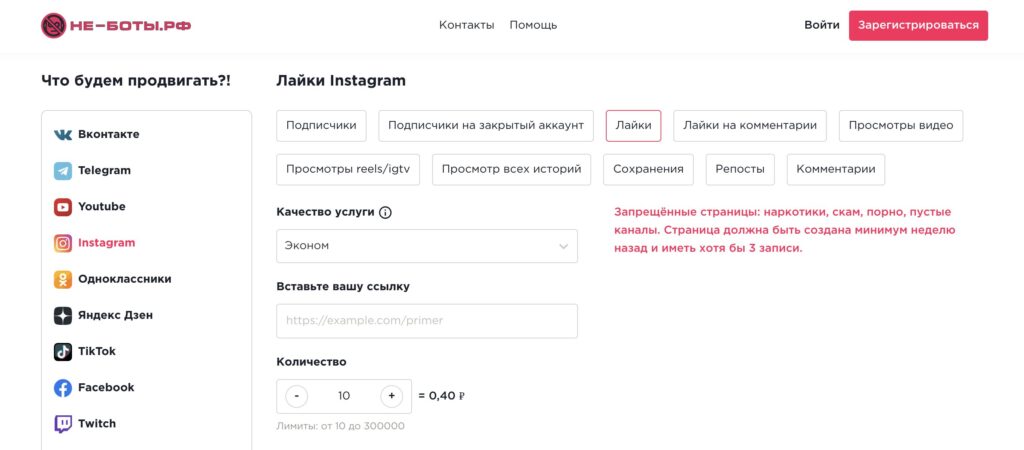1024x450 pixels.
Task: Increase quantity with the plus button
Action: (392, 396)
